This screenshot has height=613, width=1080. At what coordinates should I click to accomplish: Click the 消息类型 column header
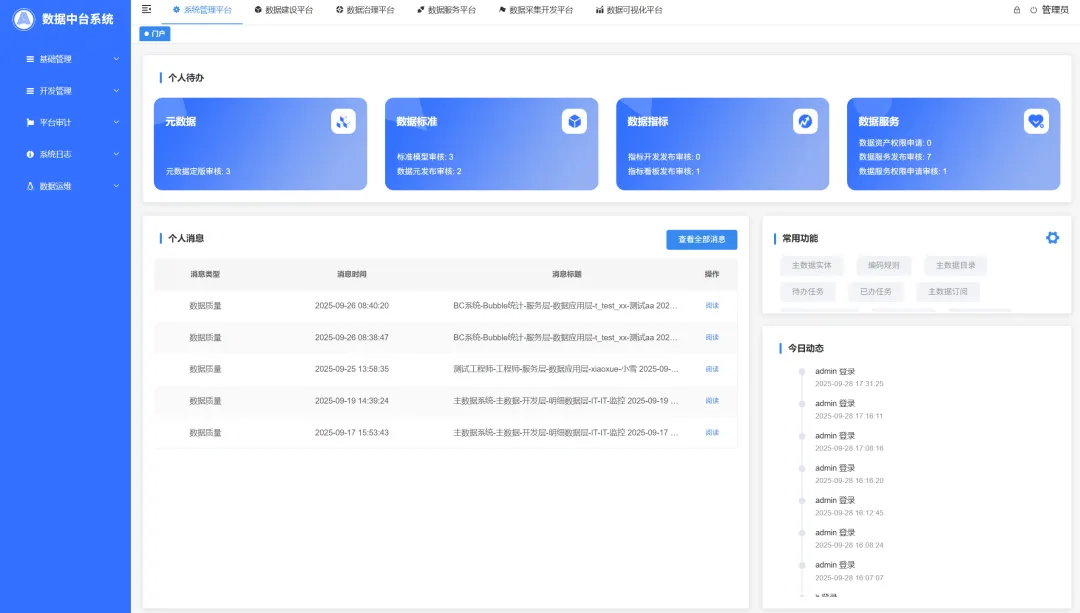205,274
